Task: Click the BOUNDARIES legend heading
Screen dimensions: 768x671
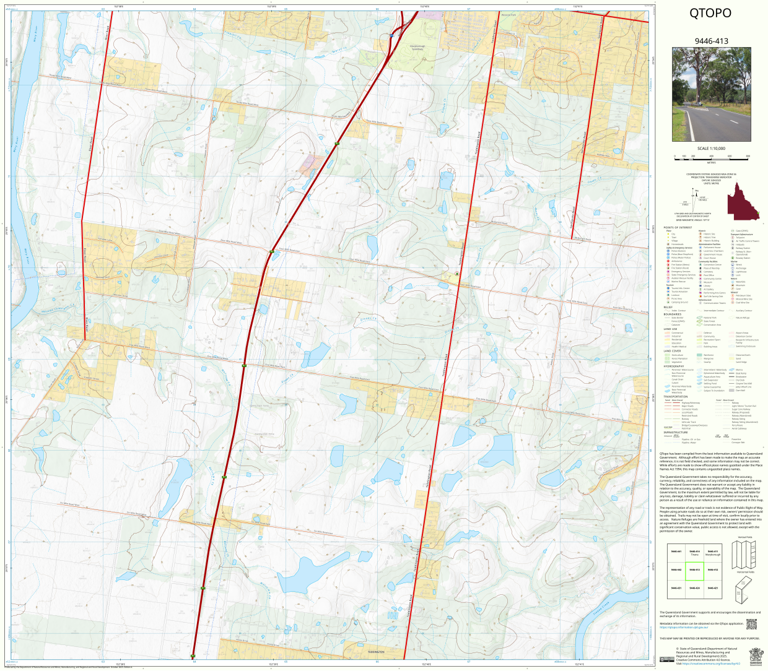Action: 672,314
